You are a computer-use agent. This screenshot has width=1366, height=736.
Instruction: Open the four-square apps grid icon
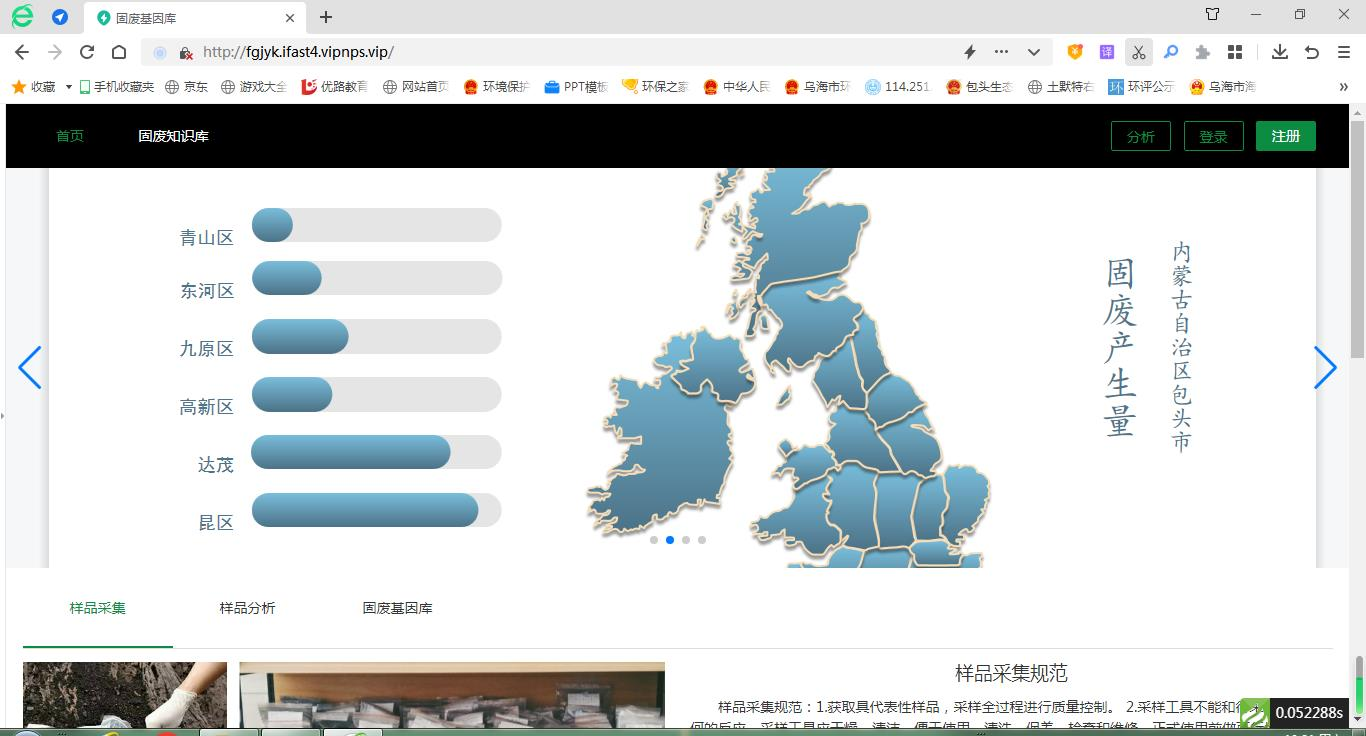1235,52
